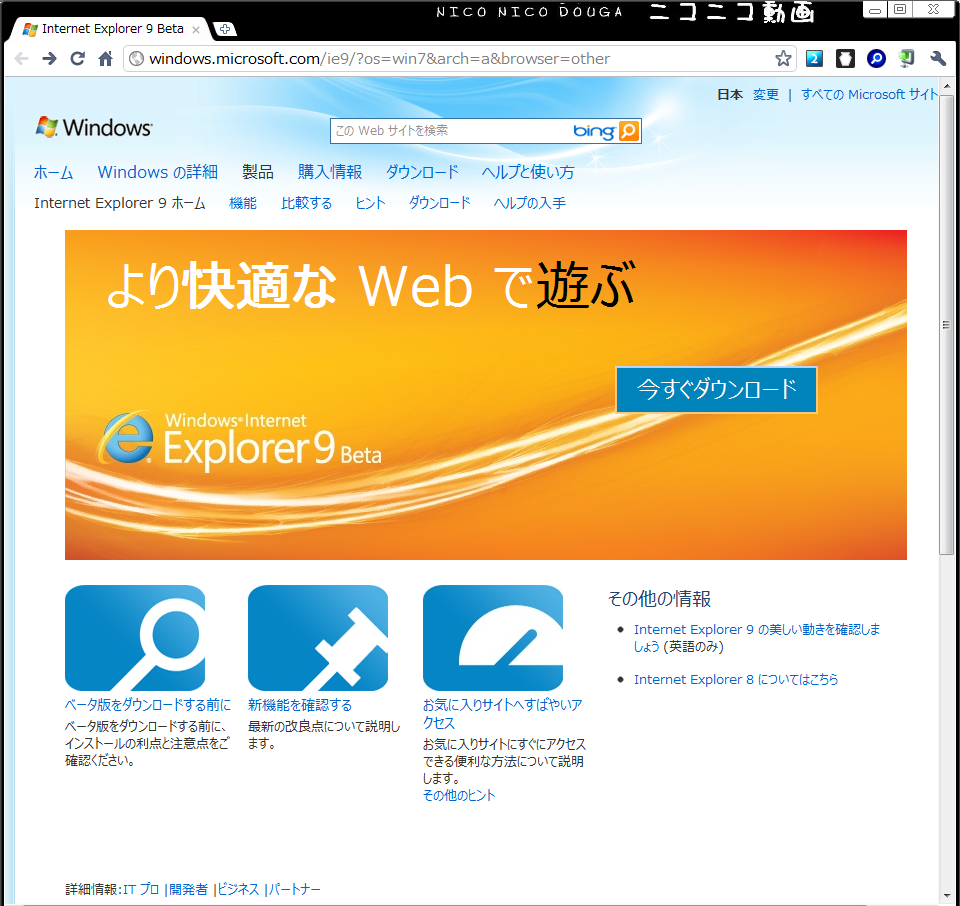Click the vertical scrollbar thumb

946,325
